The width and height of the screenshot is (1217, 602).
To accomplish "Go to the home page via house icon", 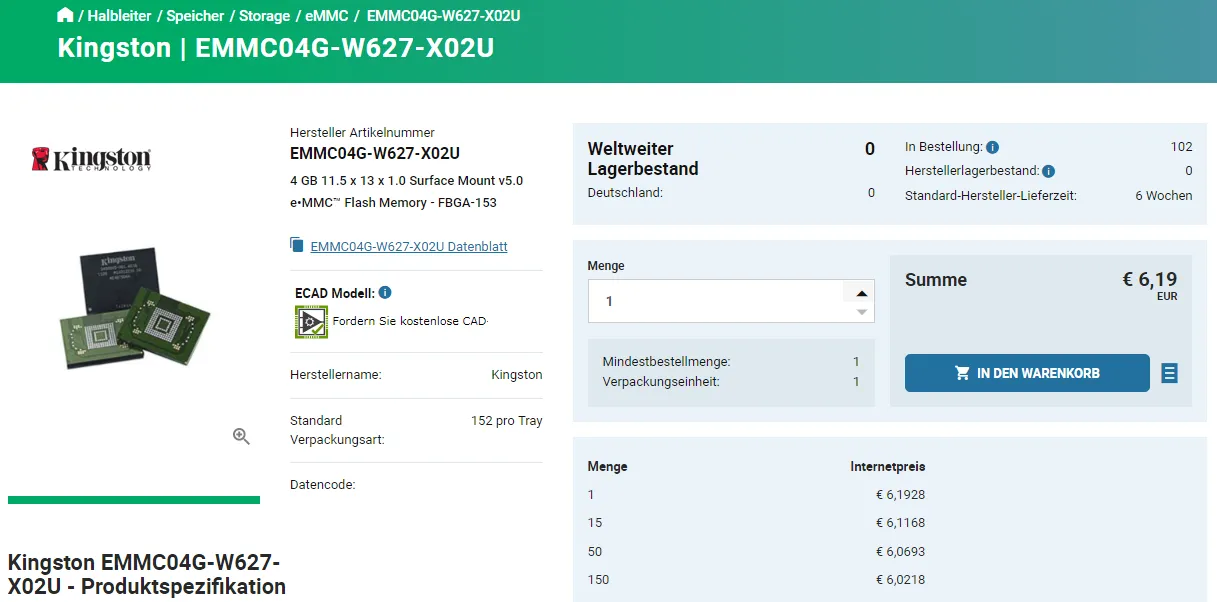I will (66, 15).
